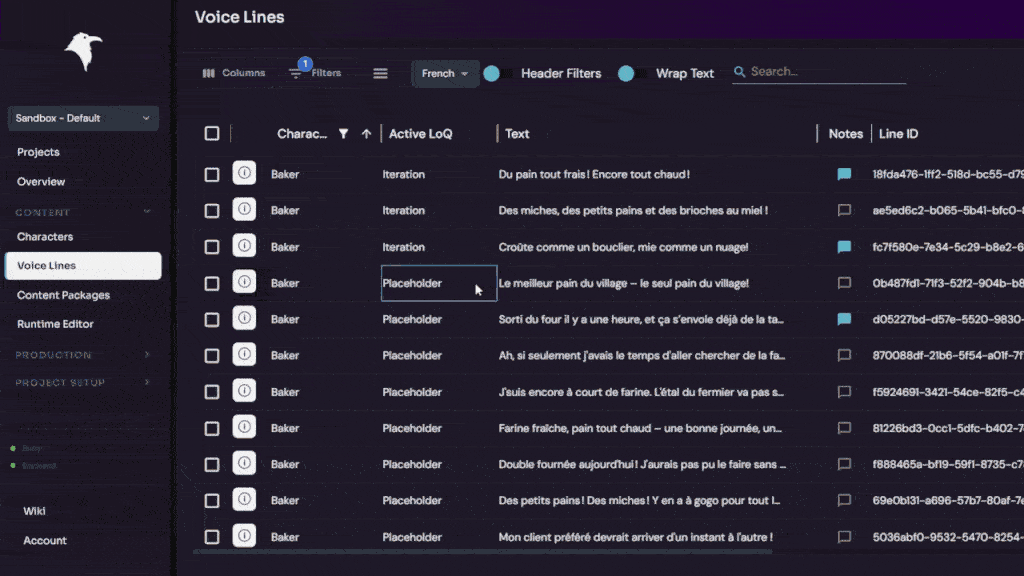Screen dimensions: 1024x576
Task: Toggle Character column sort arrow
Action: click(366, 134)
